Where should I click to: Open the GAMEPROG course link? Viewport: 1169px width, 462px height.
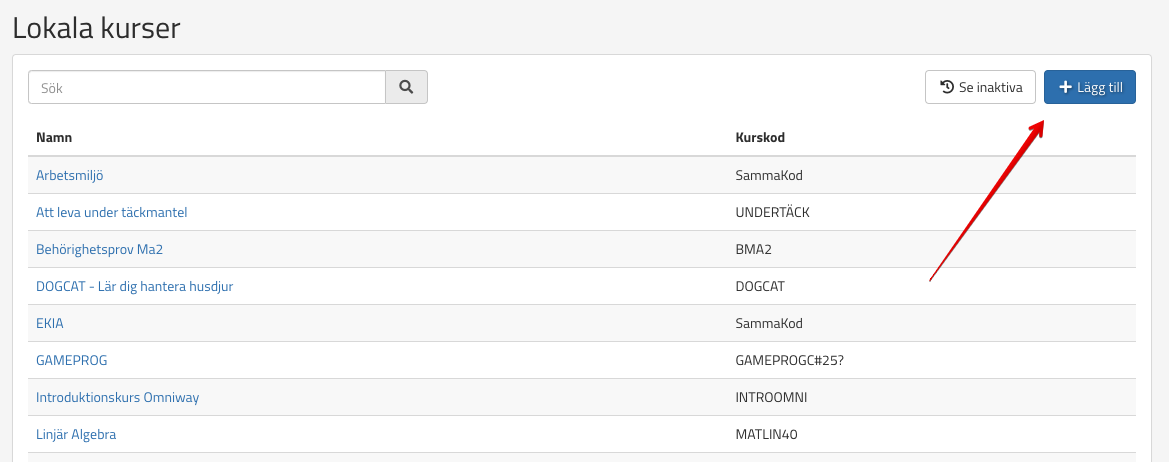[x=72, y=360]
